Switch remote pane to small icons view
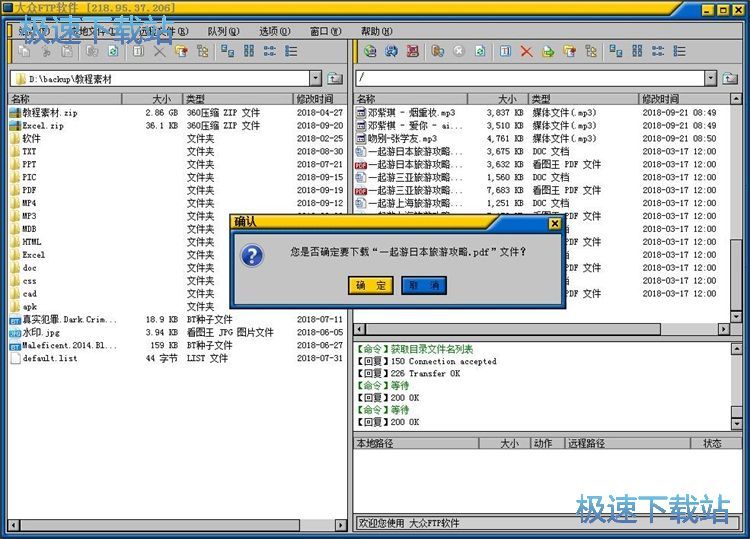Viewport: 750px width, 539px height. pyautogui.click(x=637, y=51)
